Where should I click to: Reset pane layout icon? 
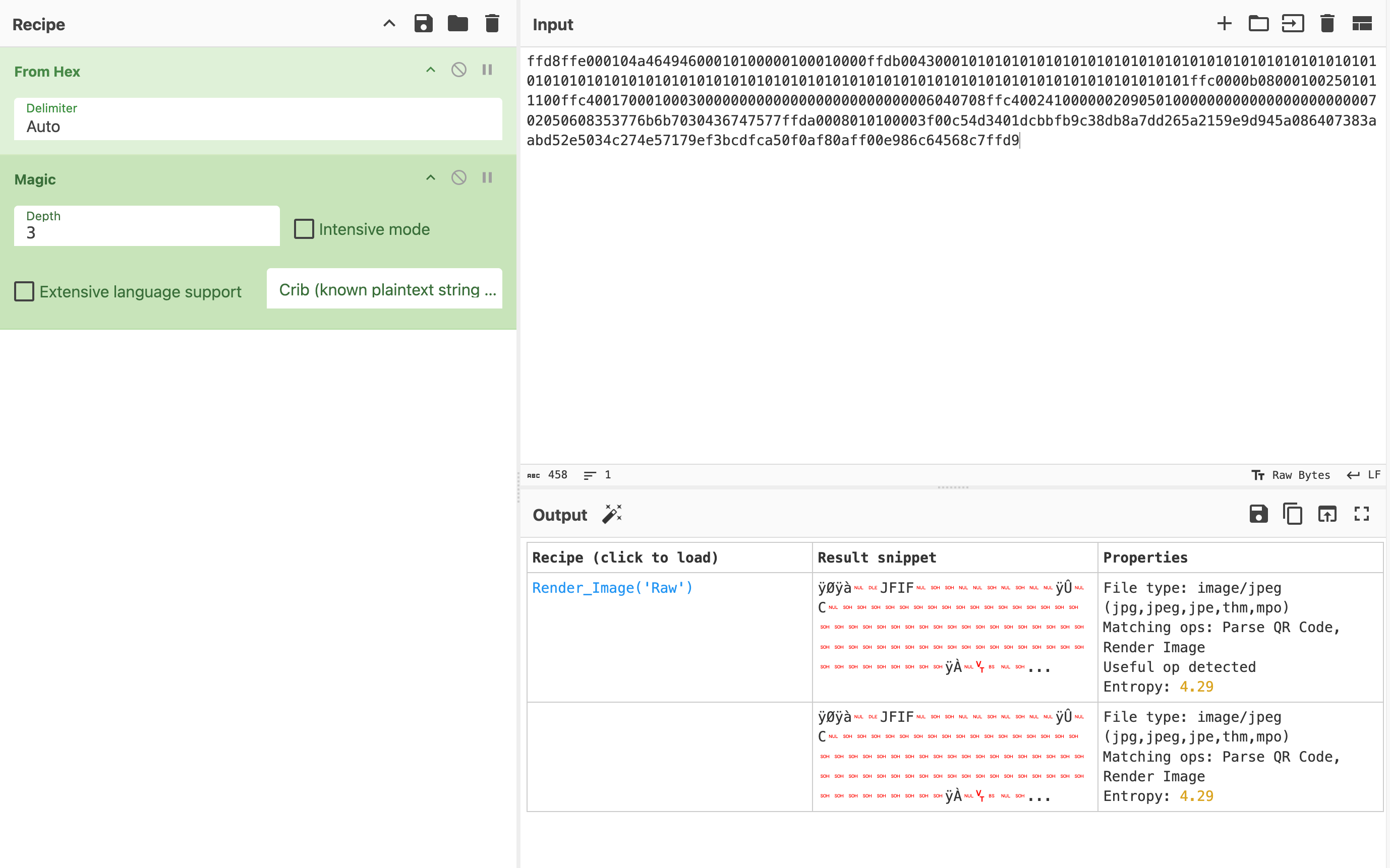point(1362,24)
